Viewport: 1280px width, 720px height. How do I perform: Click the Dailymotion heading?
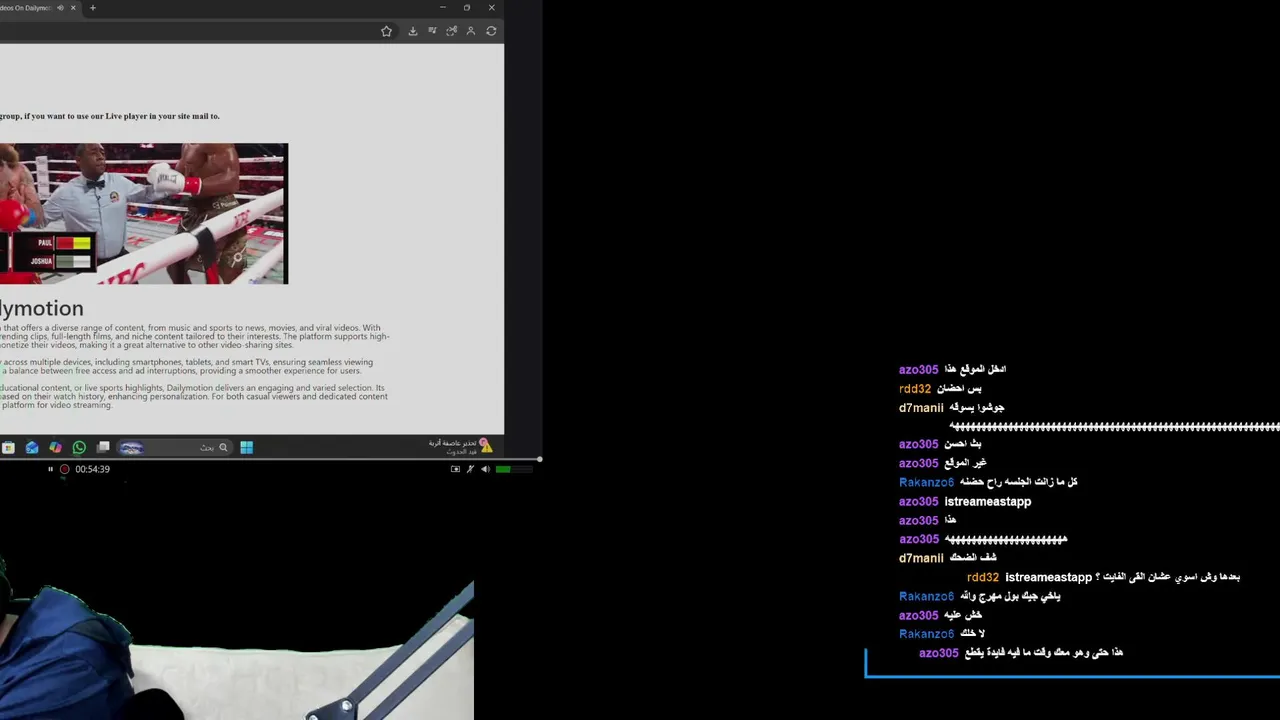(x=42, y=308)
